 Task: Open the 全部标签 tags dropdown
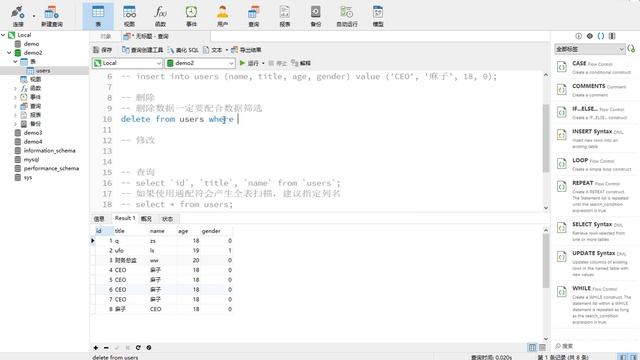coord(590,49)
